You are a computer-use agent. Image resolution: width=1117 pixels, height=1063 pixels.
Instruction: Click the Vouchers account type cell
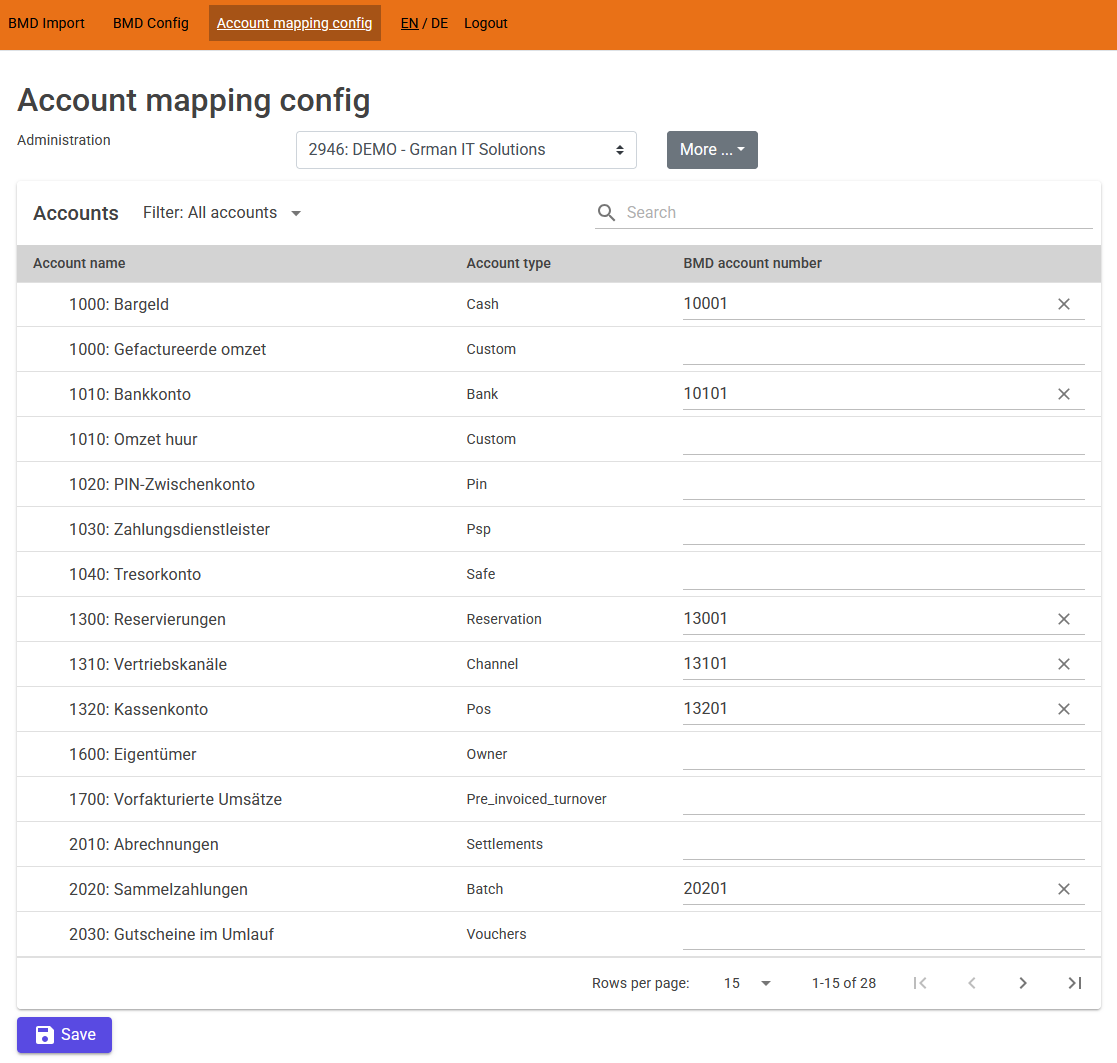pyautogui.click(x=496, y=934)
